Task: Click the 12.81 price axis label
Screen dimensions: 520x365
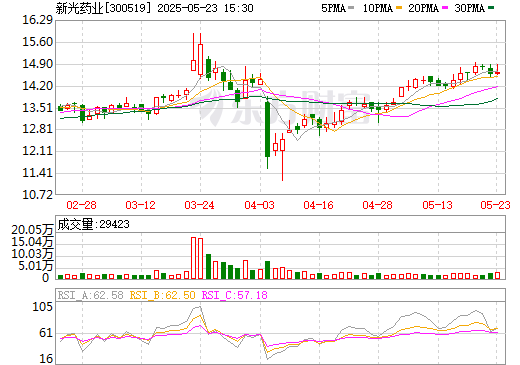Action: point(37,129)
